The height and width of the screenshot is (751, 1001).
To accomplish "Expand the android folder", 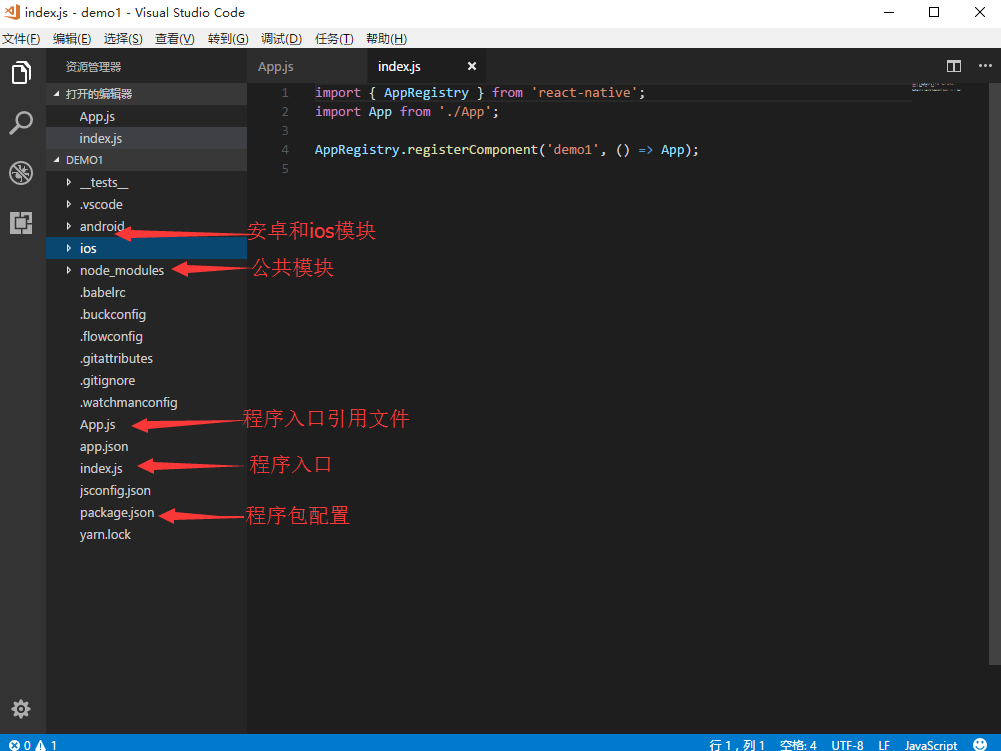I will [x=69, y=226].
